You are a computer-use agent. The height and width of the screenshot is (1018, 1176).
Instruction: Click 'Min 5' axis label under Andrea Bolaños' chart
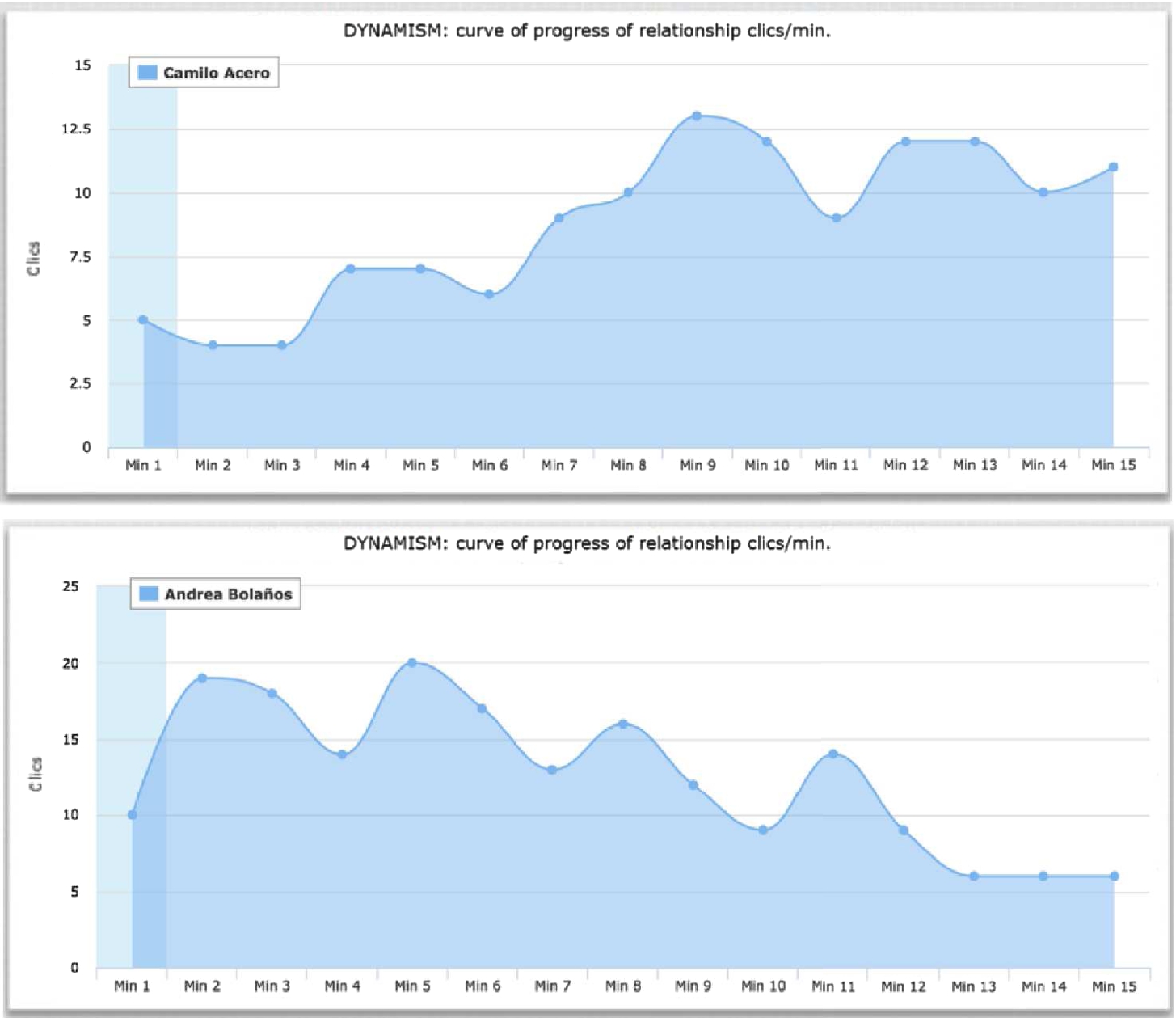[x=412, y=986]
